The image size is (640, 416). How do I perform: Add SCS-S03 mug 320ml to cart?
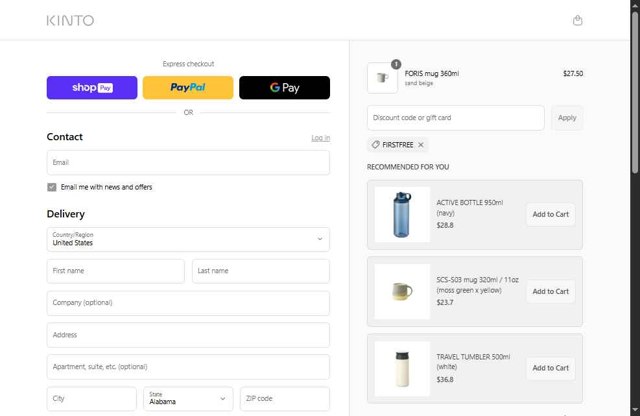550,291
